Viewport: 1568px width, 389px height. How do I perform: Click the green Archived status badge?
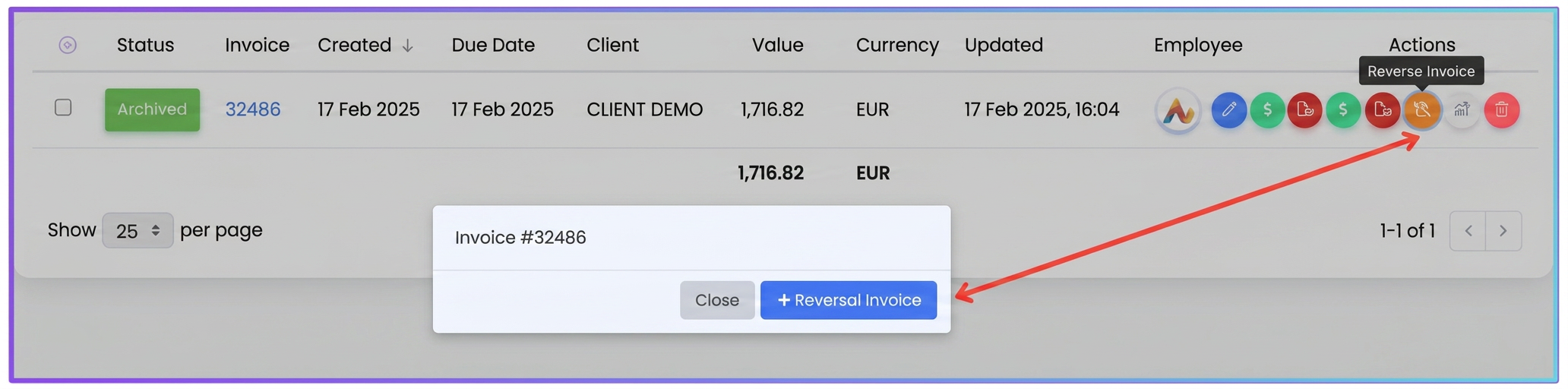tap(152, 109)
